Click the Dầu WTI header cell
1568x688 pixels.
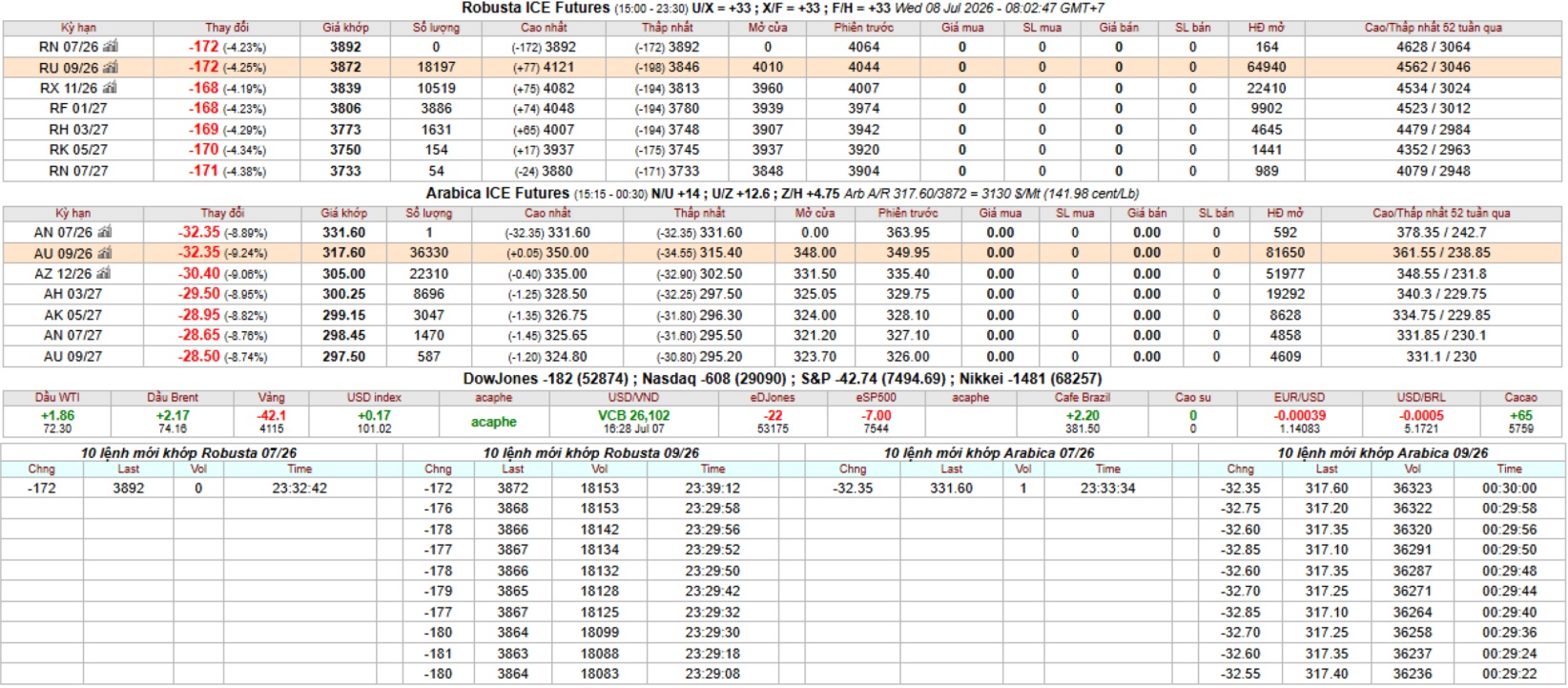(57, 397)
